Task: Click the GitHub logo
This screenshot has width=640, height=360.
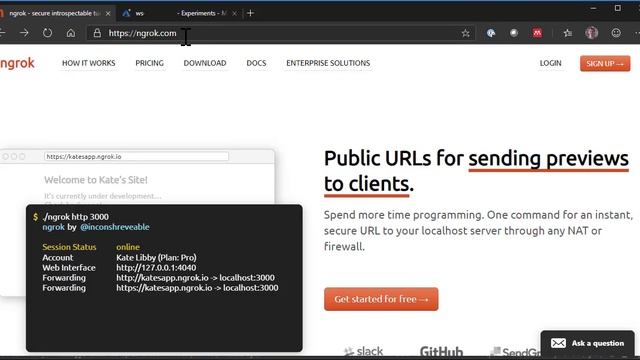Action: coord(441,351)
